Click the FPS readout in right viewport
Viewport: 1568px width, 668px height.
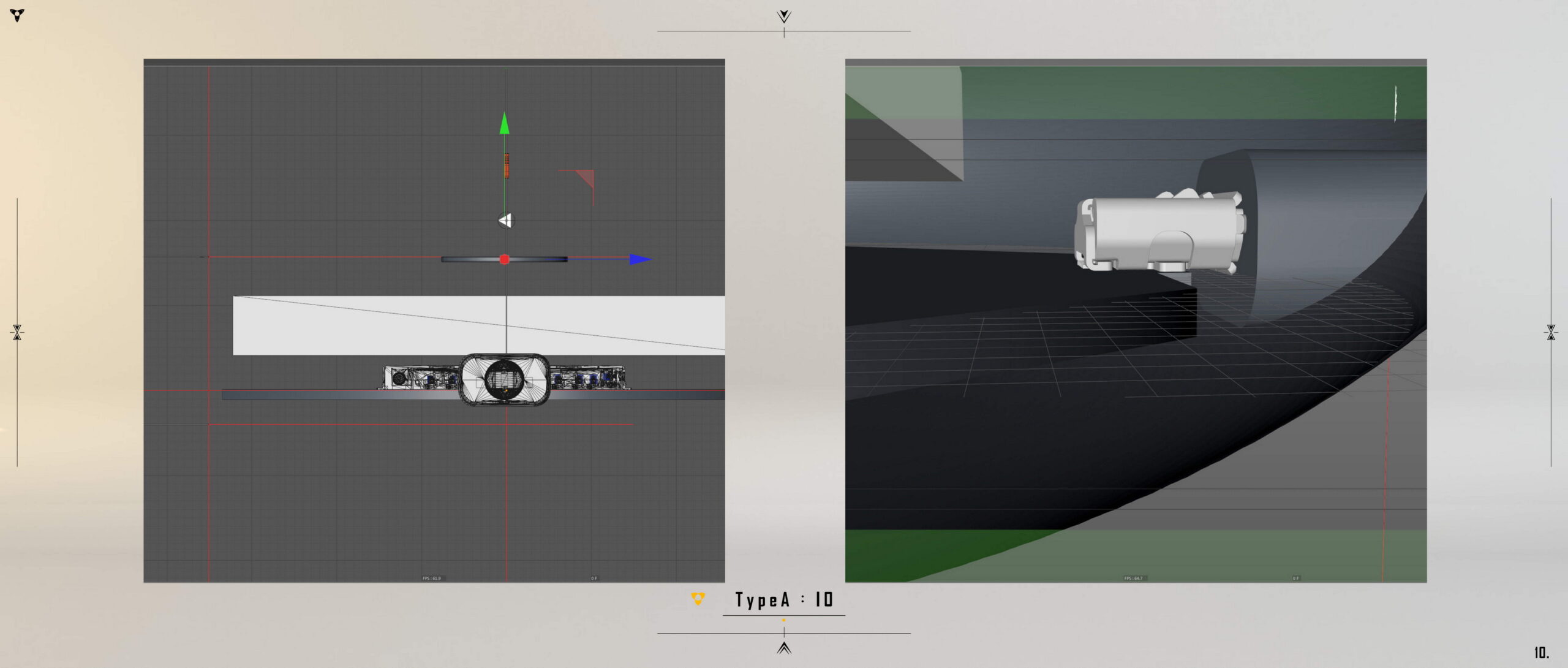1133,578
